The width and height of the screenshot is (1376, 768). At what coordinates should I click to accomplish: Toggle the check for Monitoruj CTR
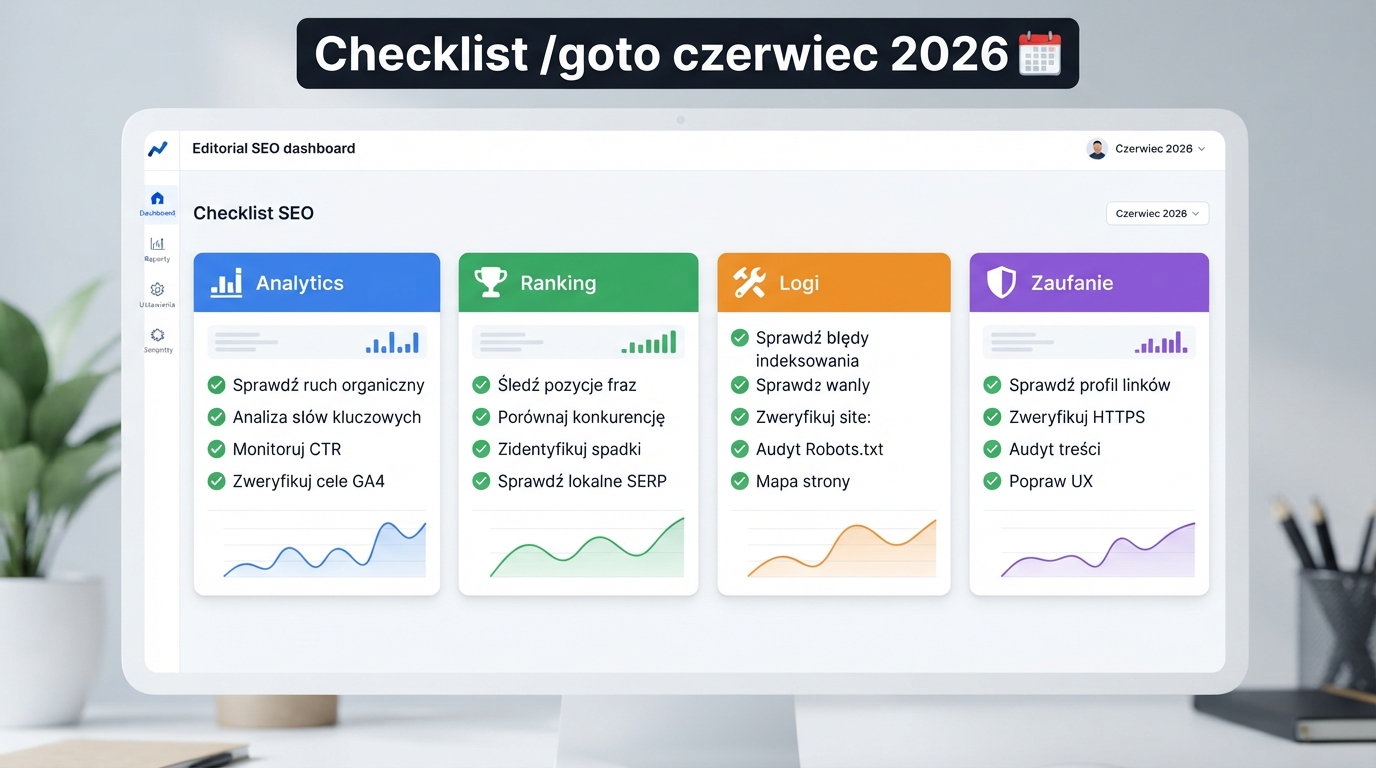(x=216, y=449)
